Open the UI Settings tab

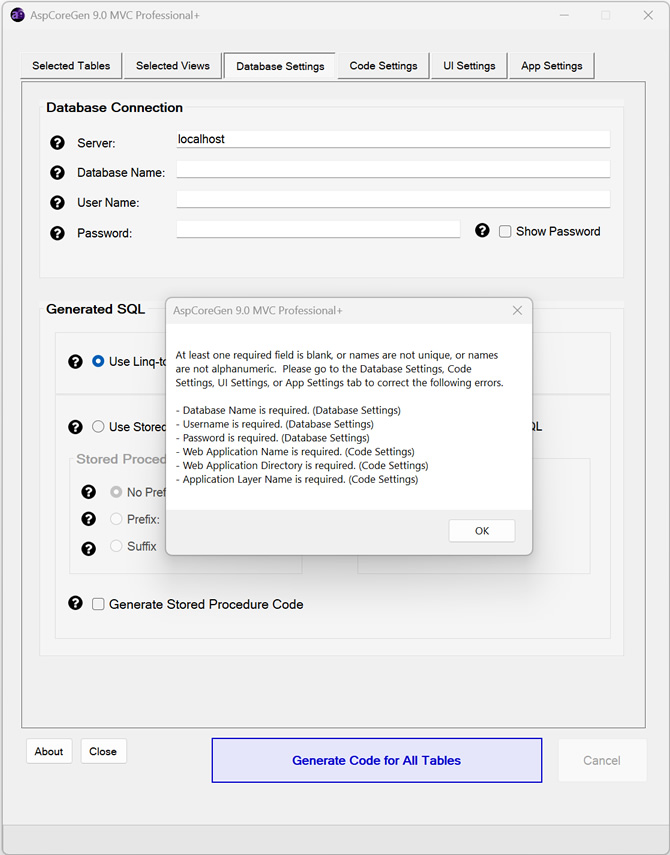click(x=469, y=65)
